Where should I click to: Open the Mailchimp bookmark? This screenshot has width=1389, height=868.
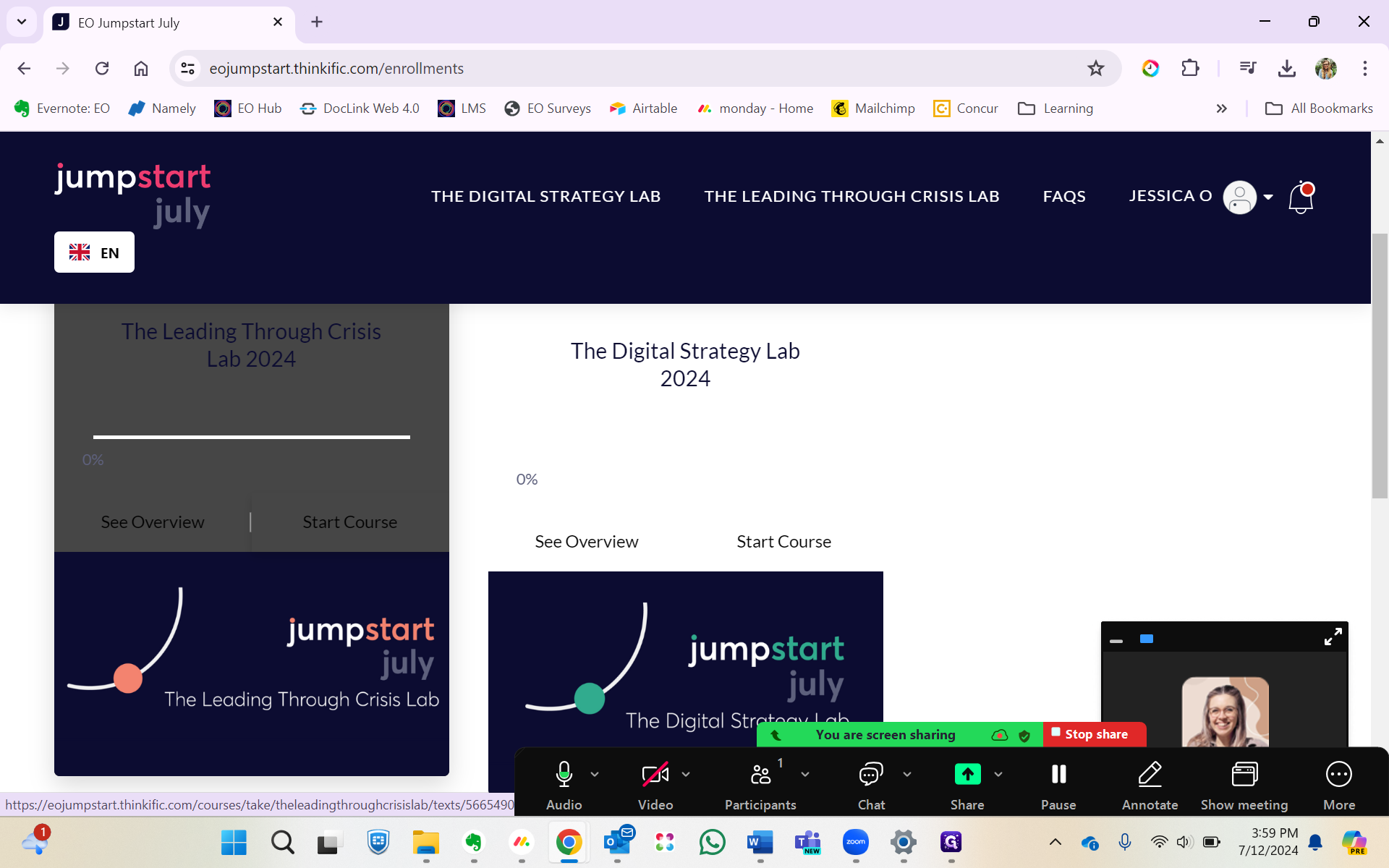point(873,109)
